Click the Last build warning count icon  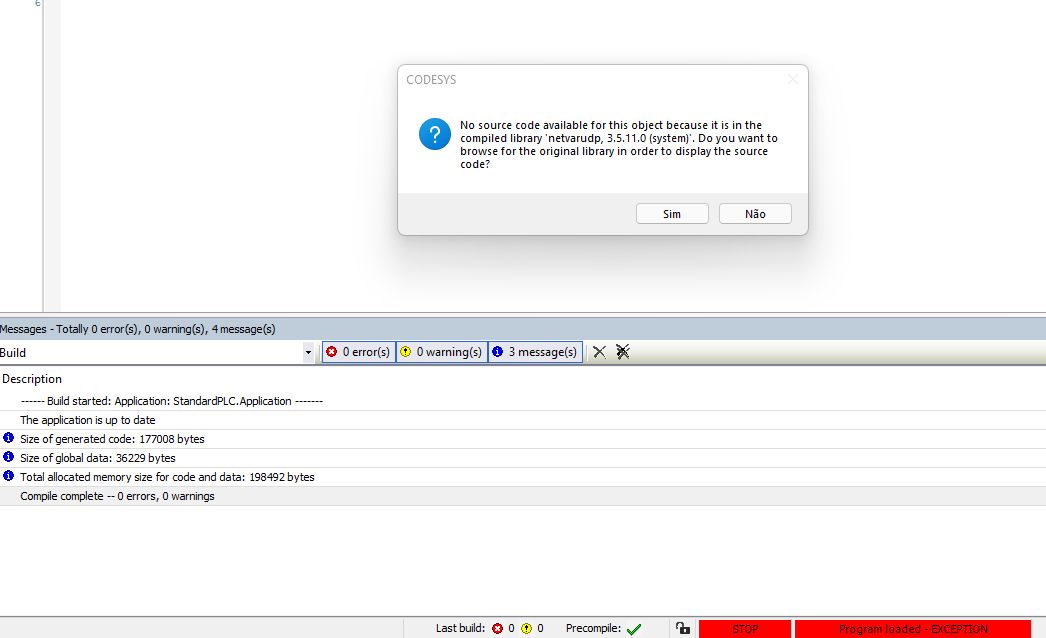pyautogui.click(x=526, y=629)
